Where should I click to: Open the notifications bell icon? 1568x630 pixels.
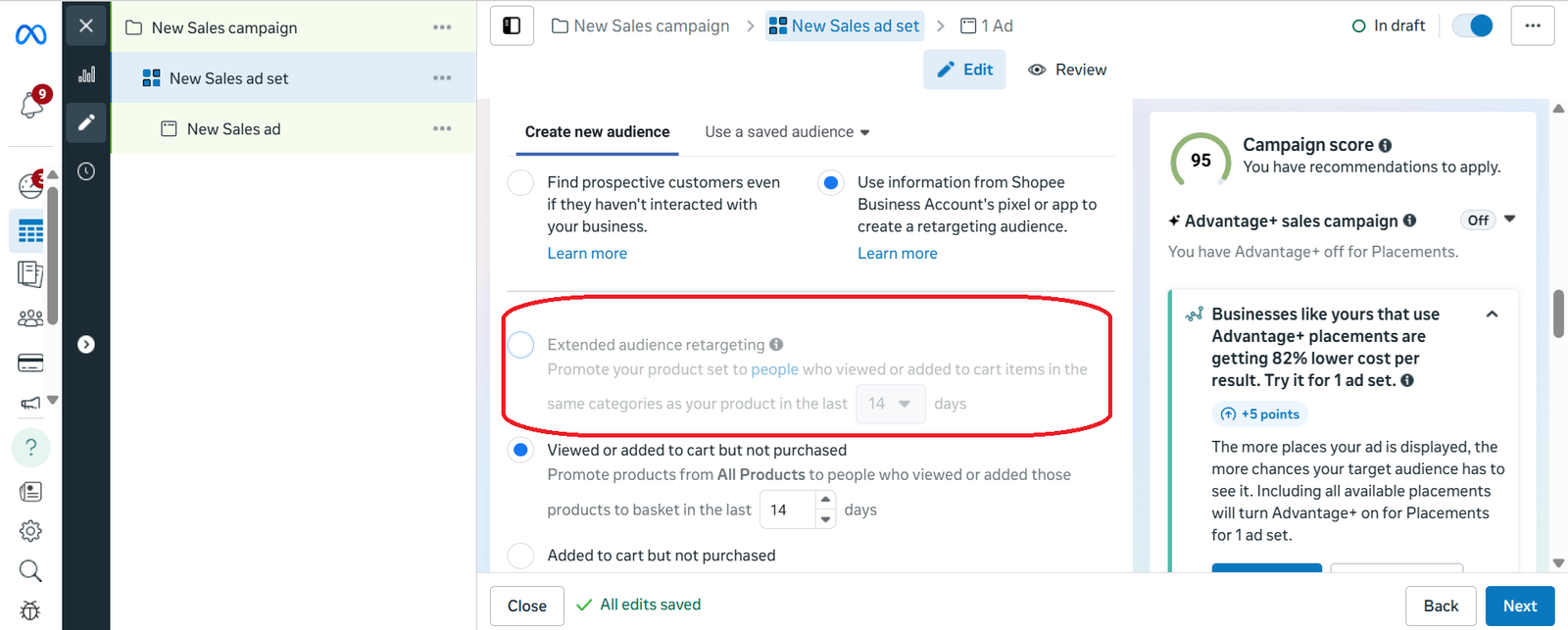coord(31,104)
